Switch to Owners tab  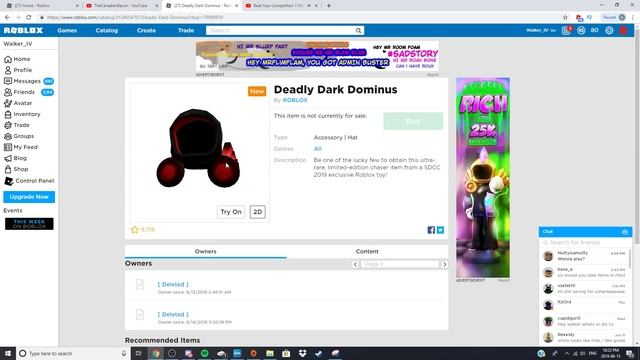(x=206, y=251)
